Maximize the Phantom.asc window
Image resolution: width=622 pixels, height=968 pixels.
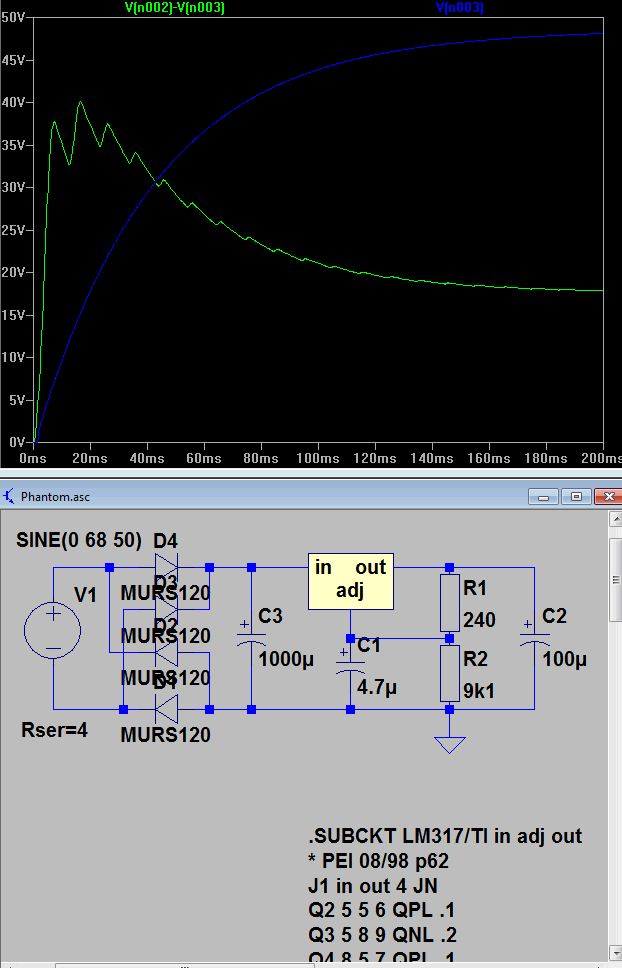(576, 496)
